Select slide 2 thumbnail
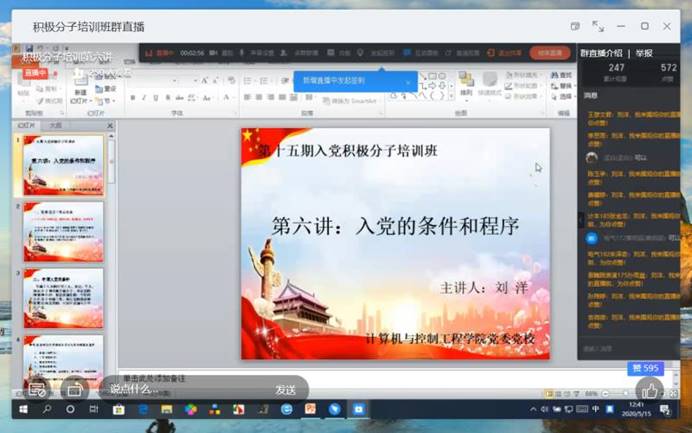This screenshot has height=433, width=692. (x=64, y=232)
